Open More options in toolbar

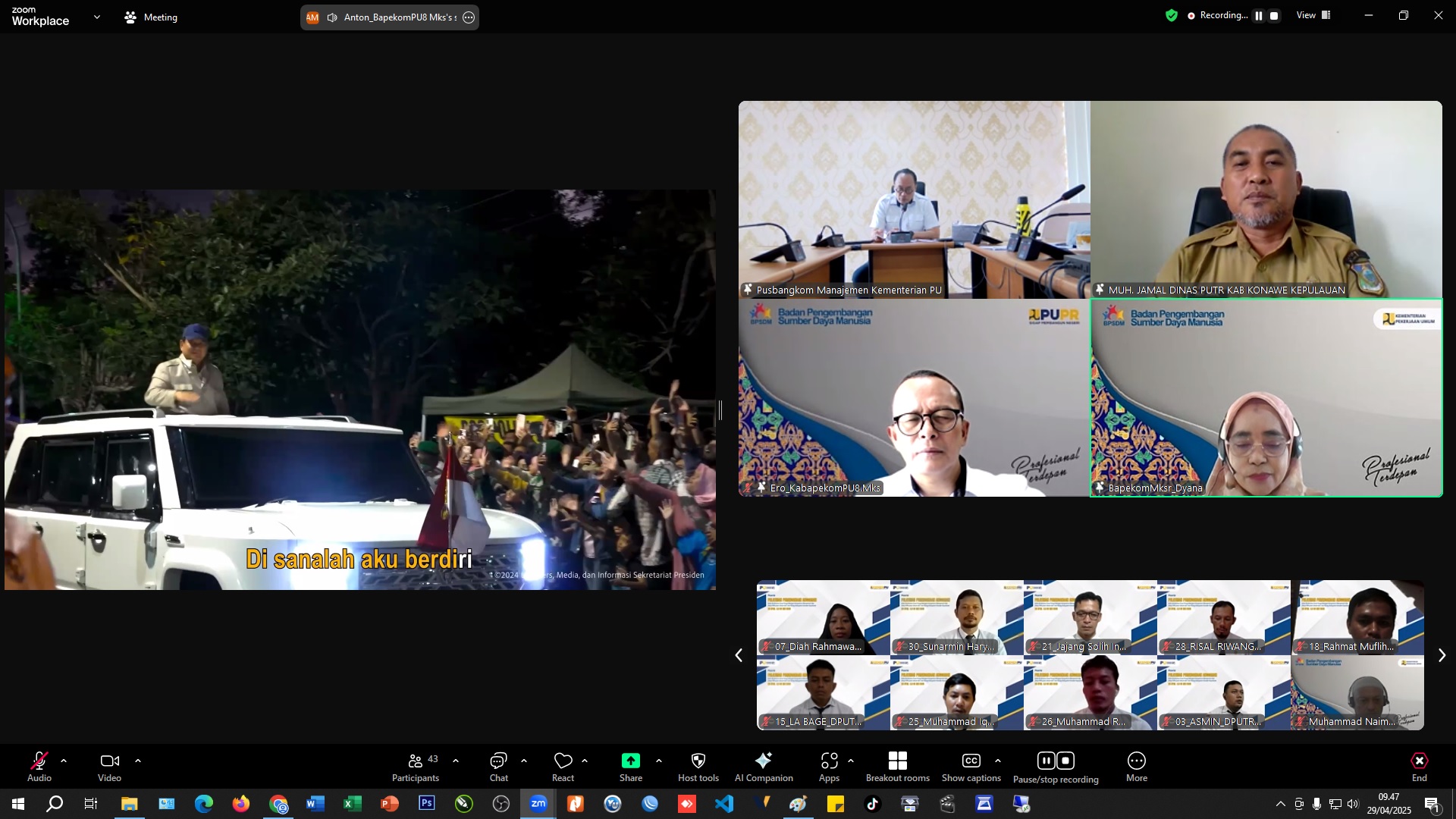1137,766
